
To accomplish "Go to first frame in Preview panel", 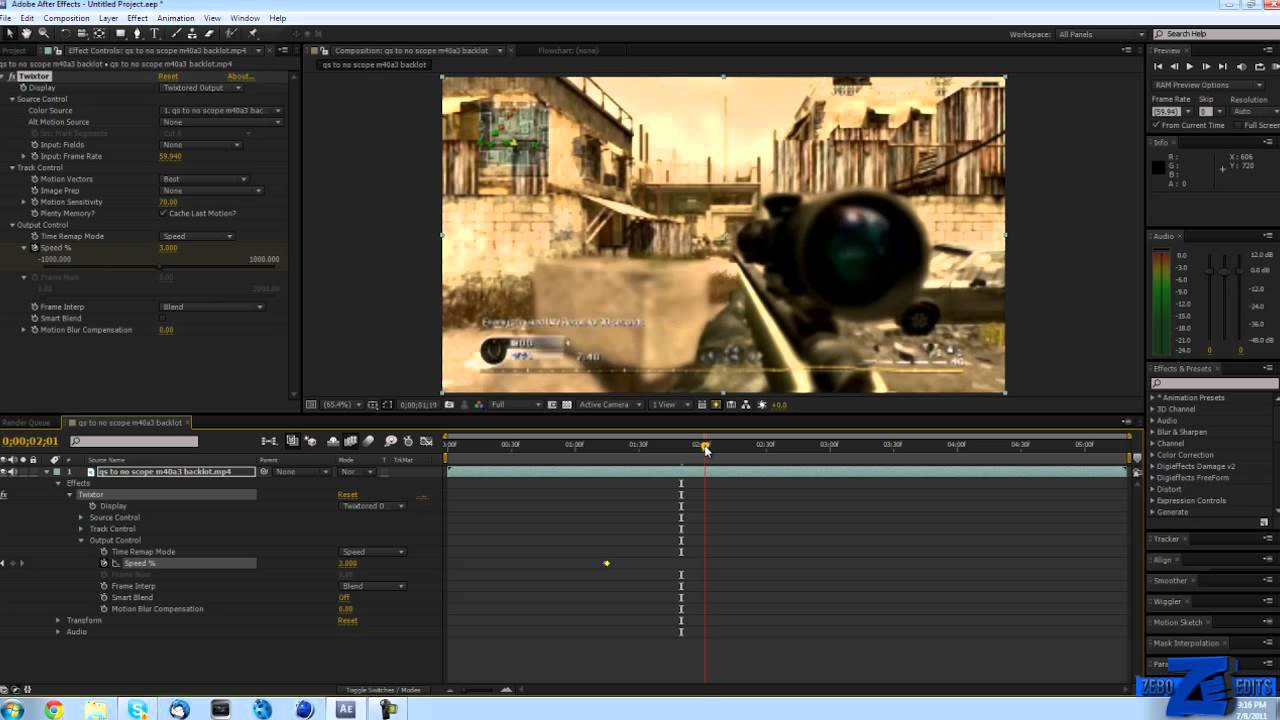I will click(x=1158, y=67).
